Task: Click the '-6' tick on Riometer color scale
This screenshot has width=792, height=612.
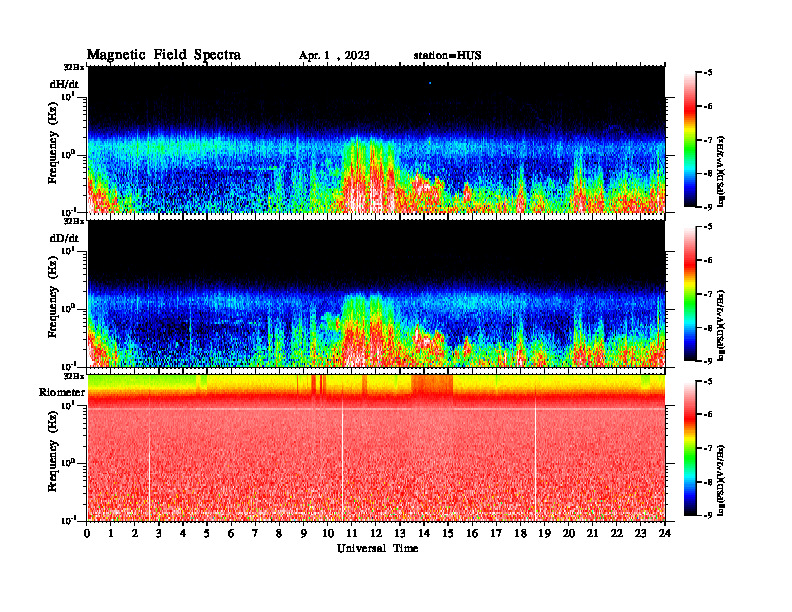Action: (x=708, y=414)
